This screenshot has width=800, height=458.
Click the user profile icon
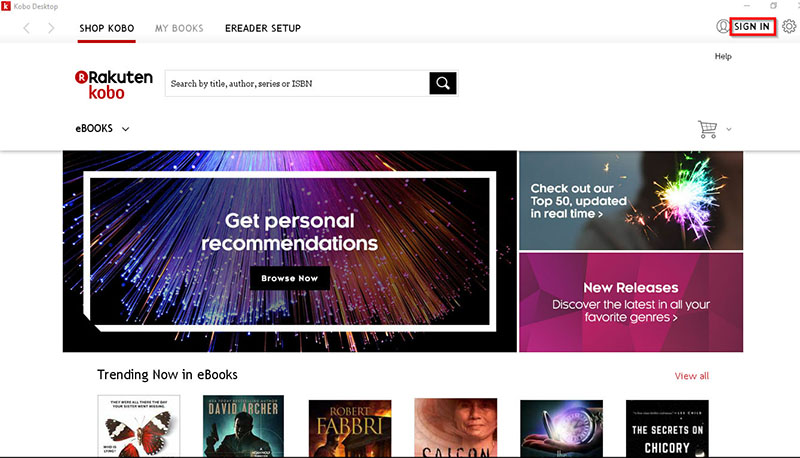(x=723, y=26)
